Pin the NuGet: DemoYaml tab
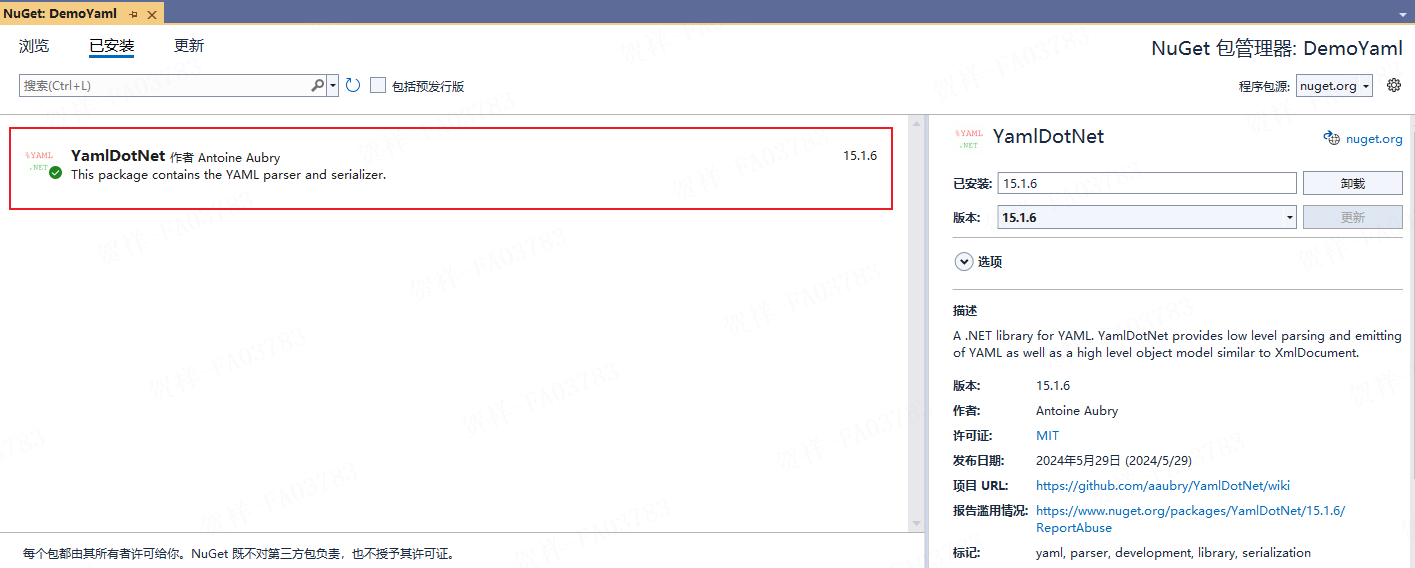The image size is (1415, 568). (x=133, y=13)
